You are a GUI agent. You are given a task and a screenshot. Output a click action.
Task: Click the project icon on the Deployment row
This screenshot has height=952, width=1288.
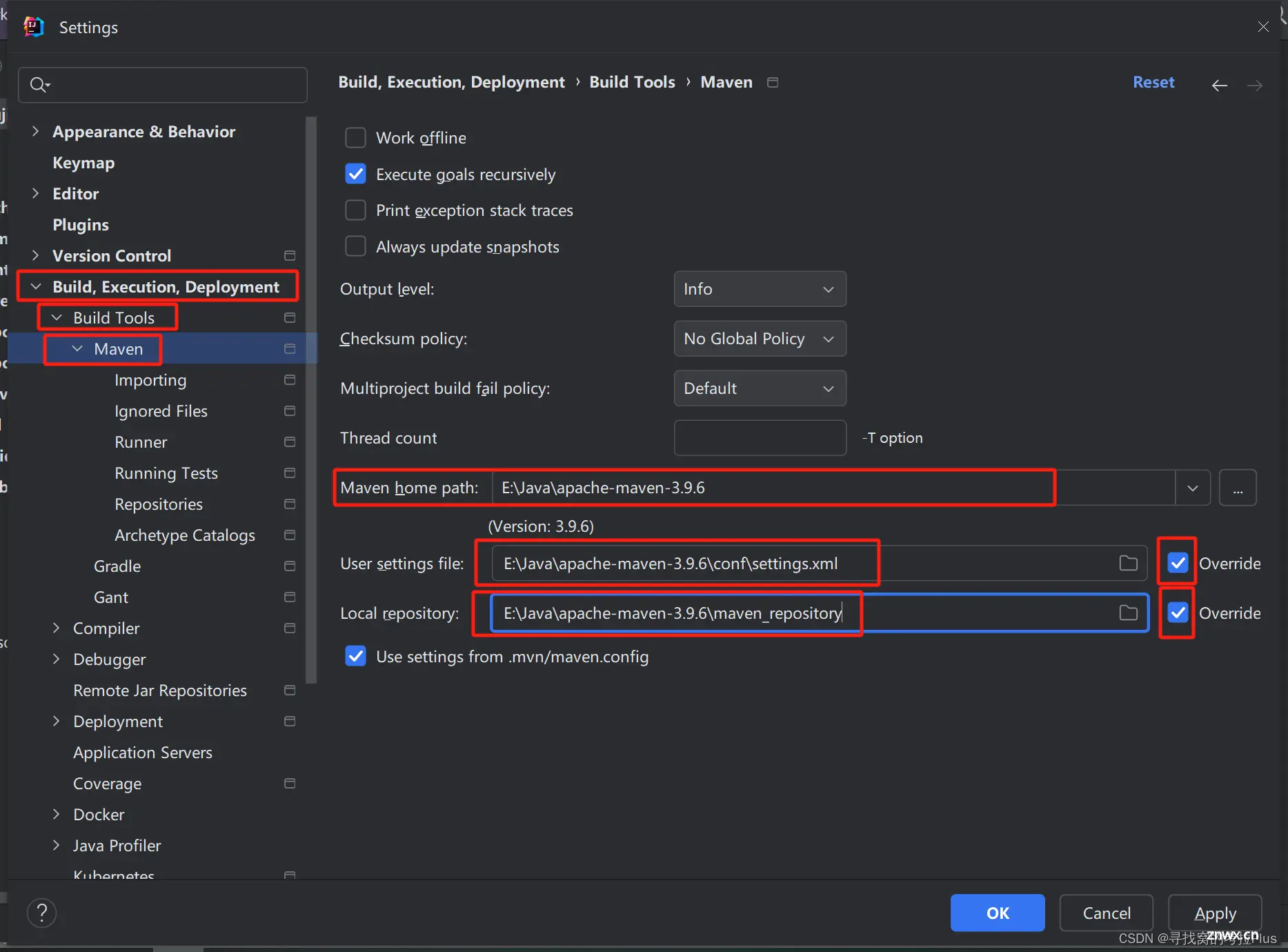(x=290, y=722)
